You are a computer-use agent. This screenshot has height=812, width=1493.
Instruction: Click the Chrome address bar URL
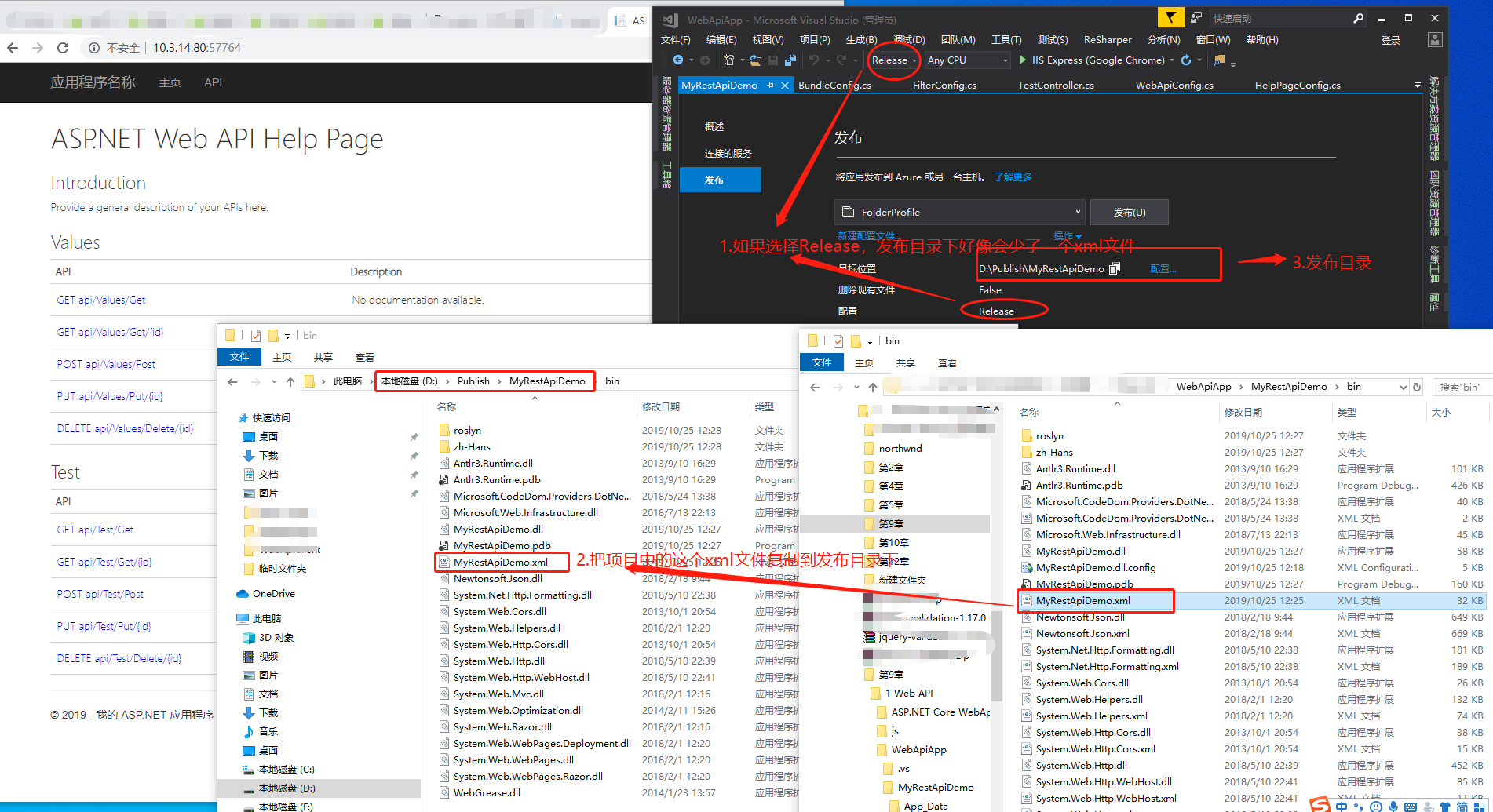point(197,48)
